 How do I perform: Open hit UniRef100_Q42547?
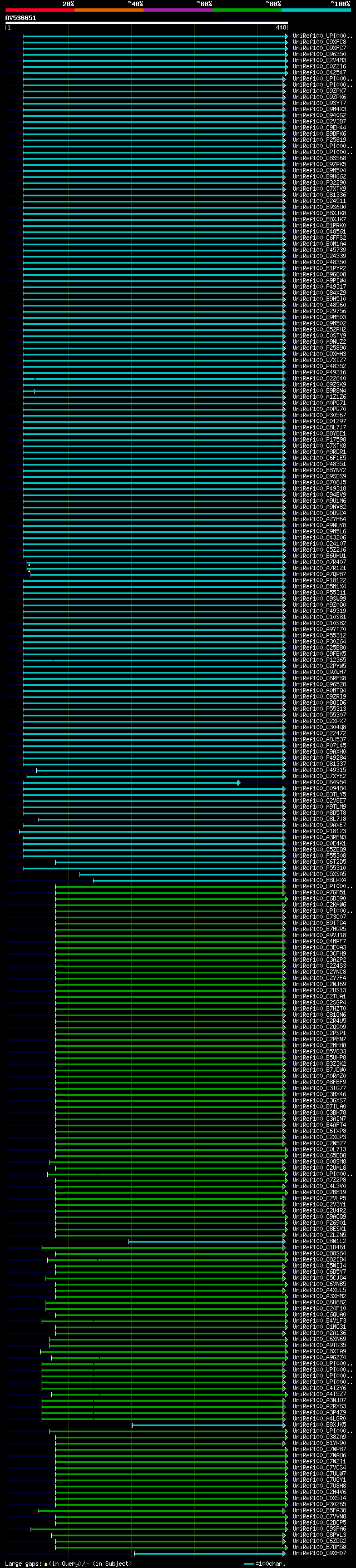[x=319, y=72]
